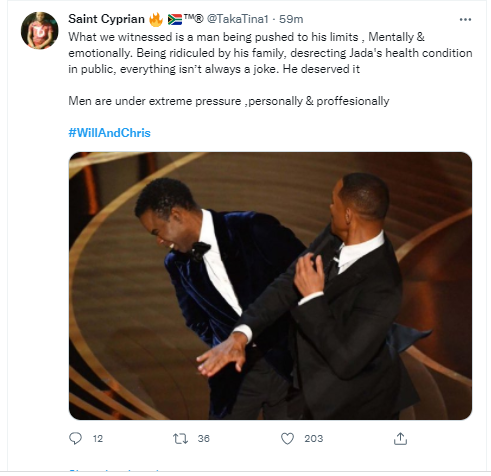Viewport: 491px width, 476px height.
Task: Open the Saint Cyprian display name
Action: 106,19
